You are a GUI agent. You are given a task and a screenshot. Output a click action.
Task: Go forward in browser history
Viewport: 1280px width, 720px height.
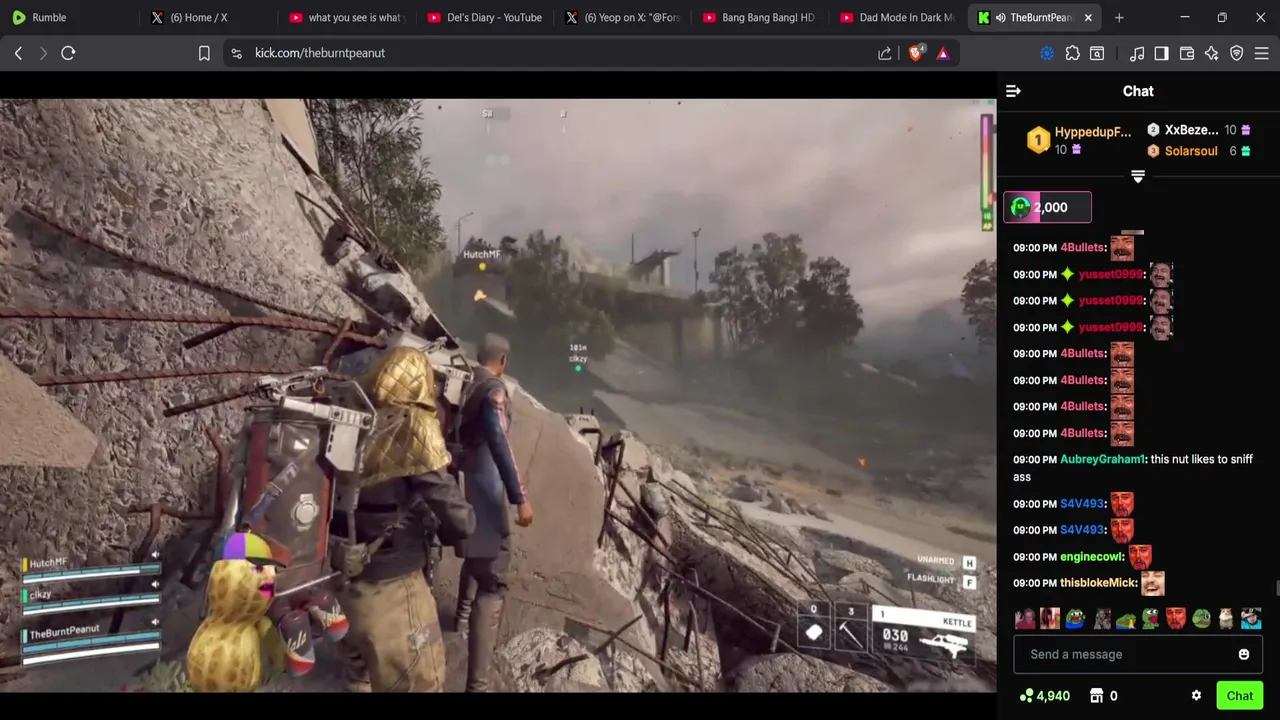point(43,53)
